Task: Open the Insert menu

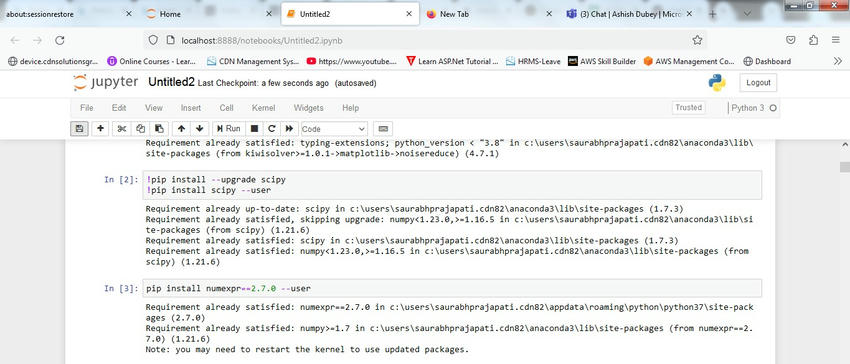Action: (x=191, y=108)
